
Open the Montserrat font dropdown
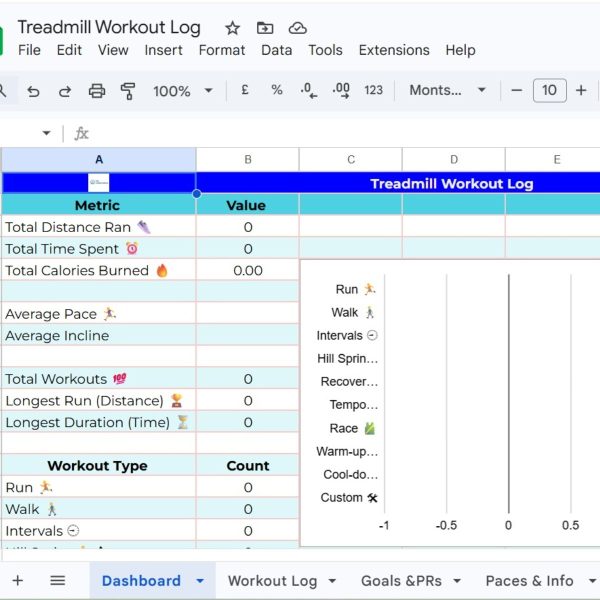[447, 90]
